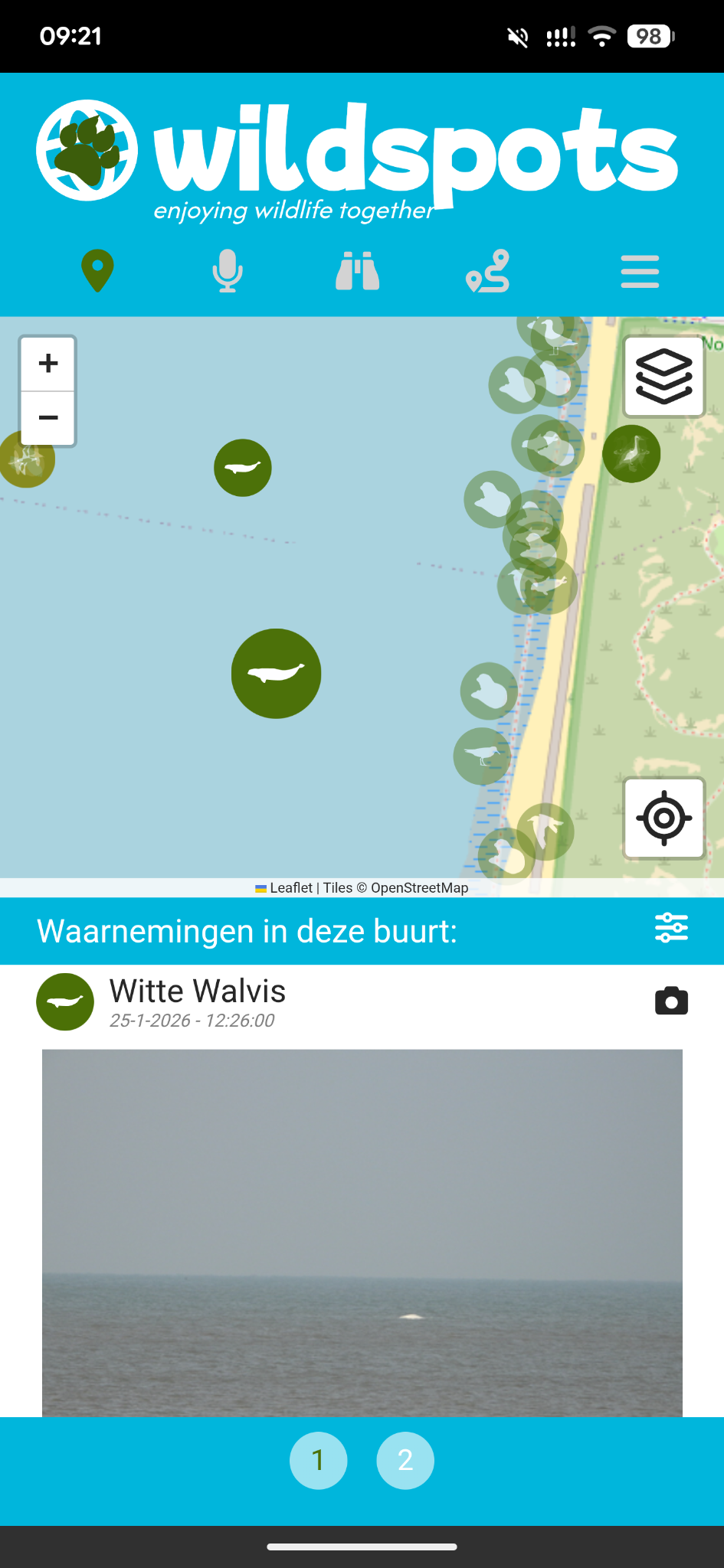Select the dark green bird marker in dunes
Image resolution: width=724 pixels, height=1568 pixels.
coord(631,454)
